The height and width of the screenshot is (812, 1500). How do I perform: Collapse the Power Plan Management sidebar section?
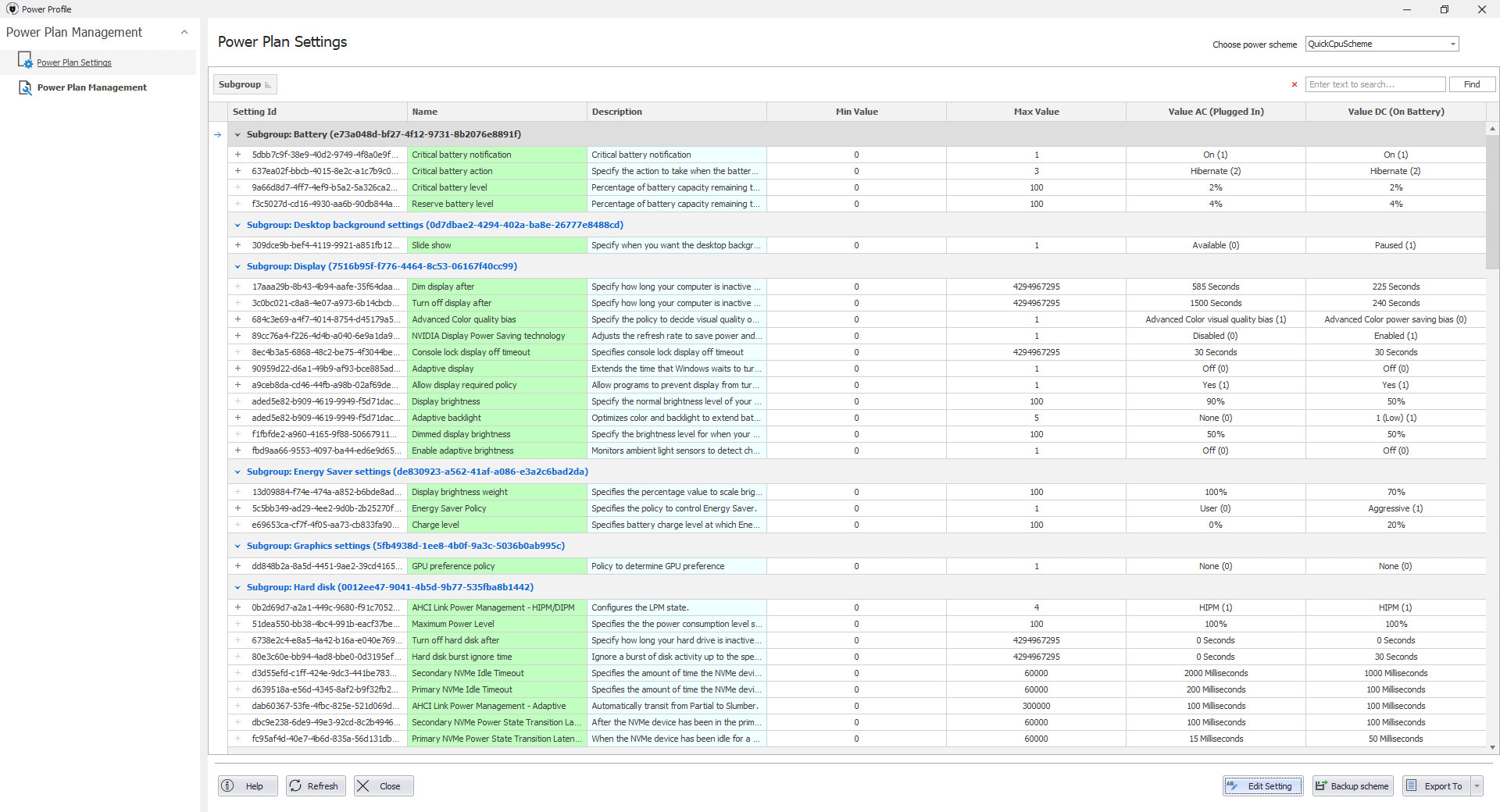184,32
